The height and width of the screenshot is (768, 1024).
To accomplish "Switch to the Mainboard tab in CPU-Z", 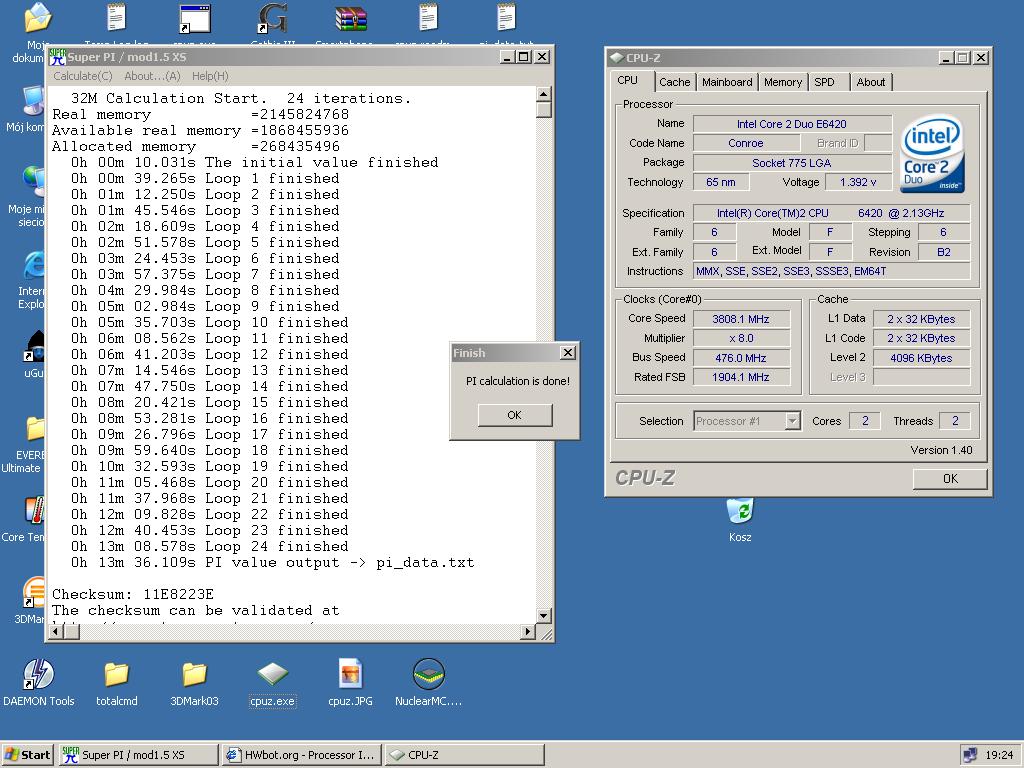I will pos(727,82).
